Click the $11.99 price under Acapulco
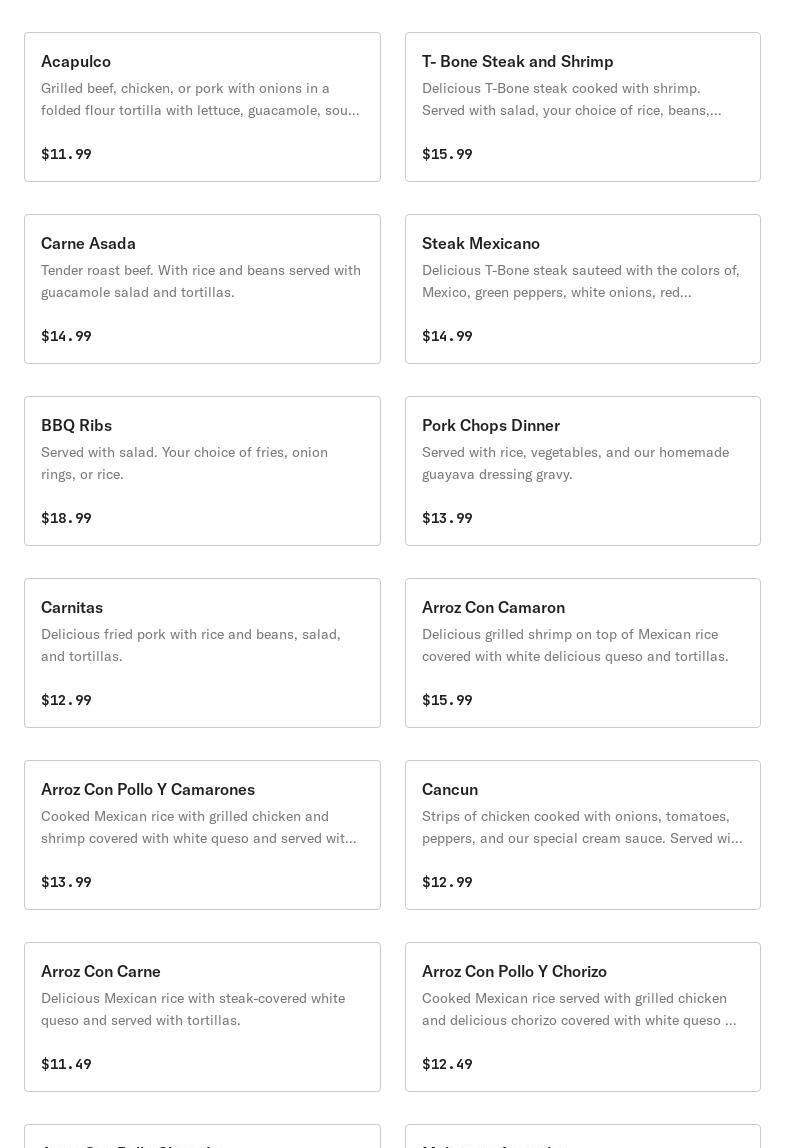Screen dimensions: 785x1148 coord(66,154)
